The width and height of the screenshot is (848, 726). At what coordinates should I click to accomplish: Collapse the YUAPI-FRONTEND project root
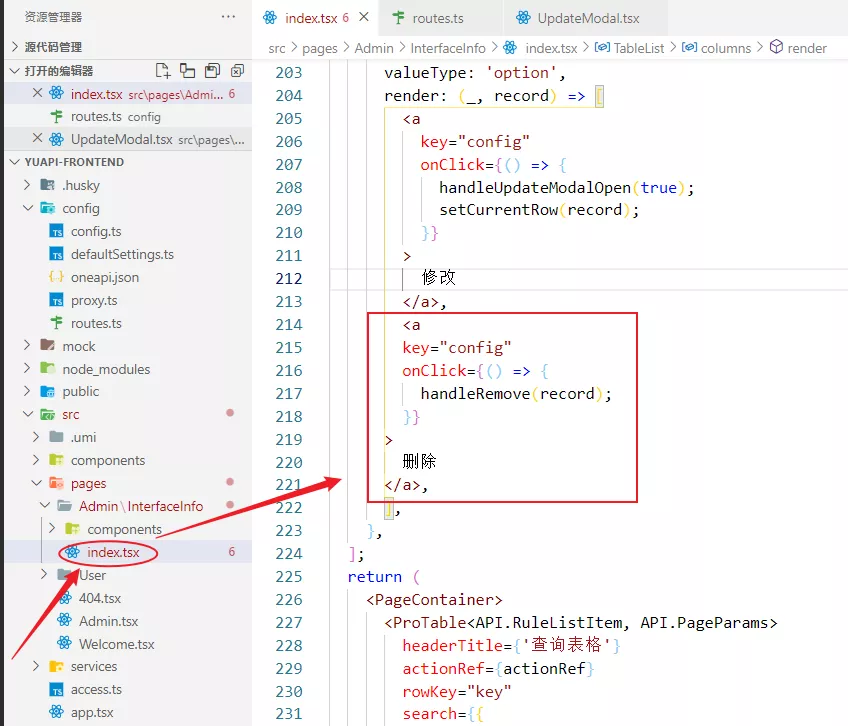click(x=15, y=162)
